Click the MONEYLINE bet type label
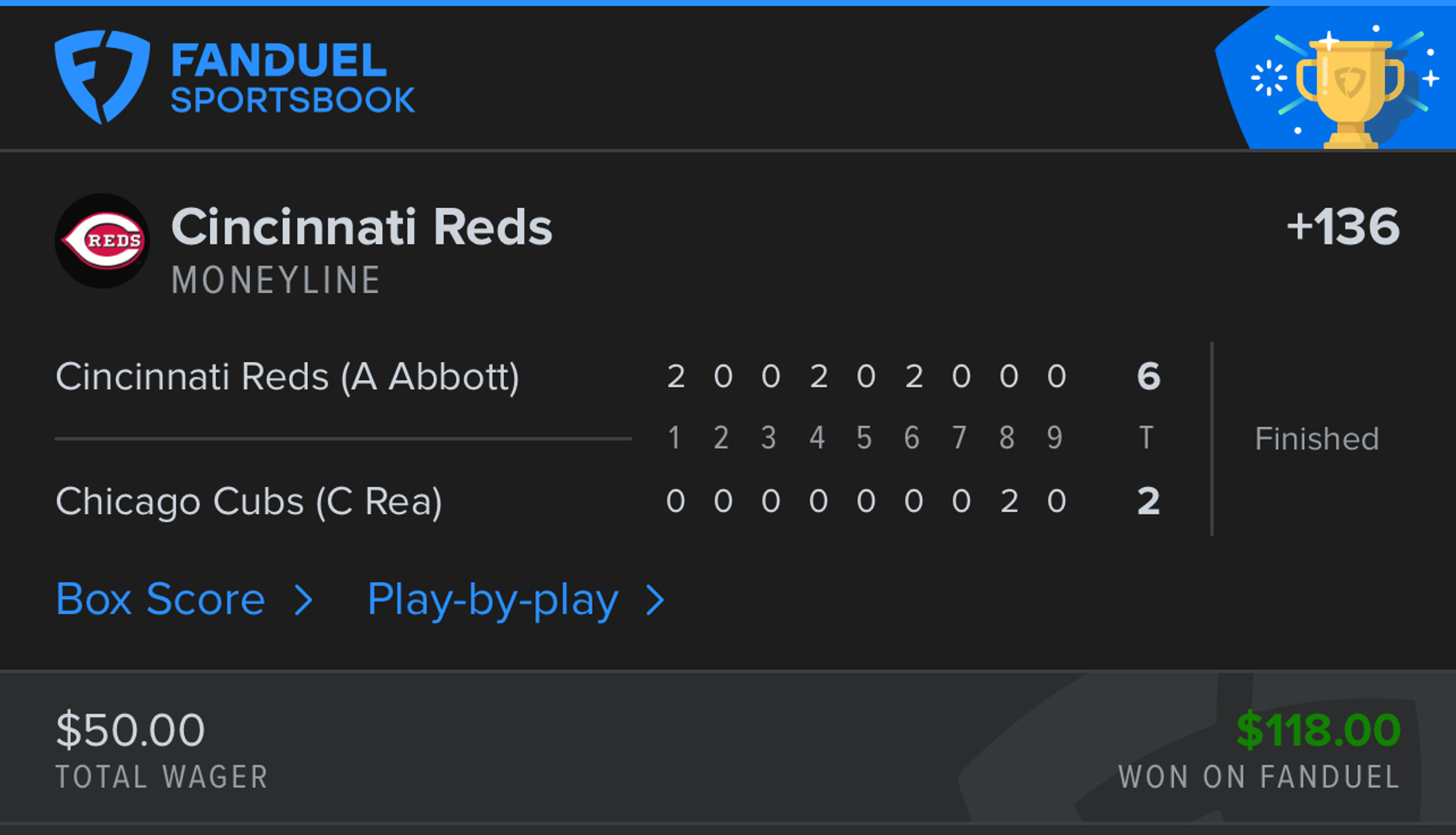Screen dimensions: 1456x835 click(x=276, y=281)
